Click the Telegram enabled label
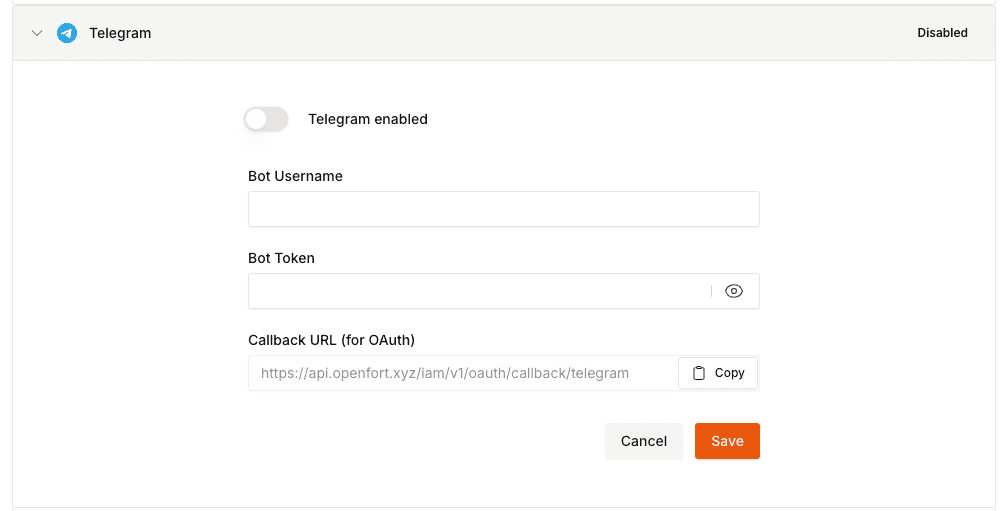1007x511 pixels. pyautogui.click(x=368, y=119)
